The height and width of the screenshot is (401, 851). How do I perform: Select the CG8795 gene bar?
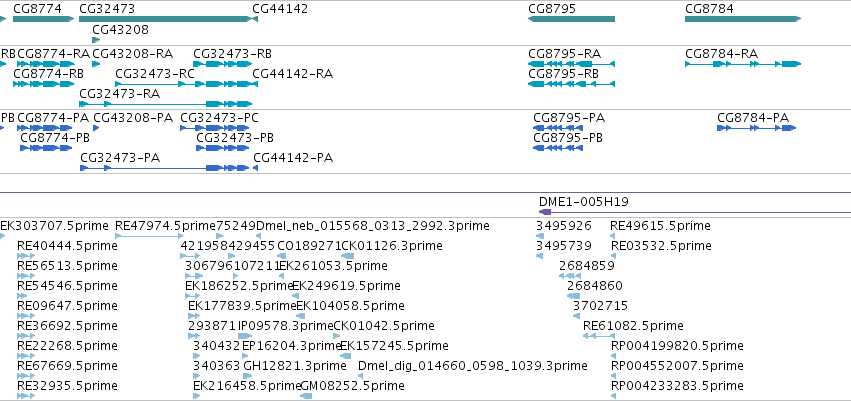tap(571, 19)
